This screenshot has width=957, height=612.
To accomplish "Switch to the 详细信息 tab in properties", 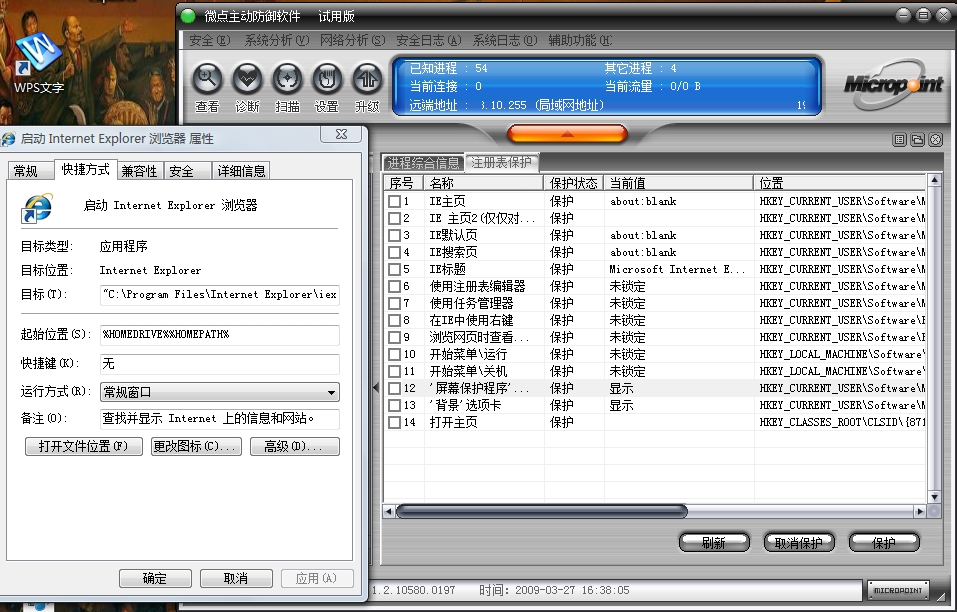I will click(241, 171).
